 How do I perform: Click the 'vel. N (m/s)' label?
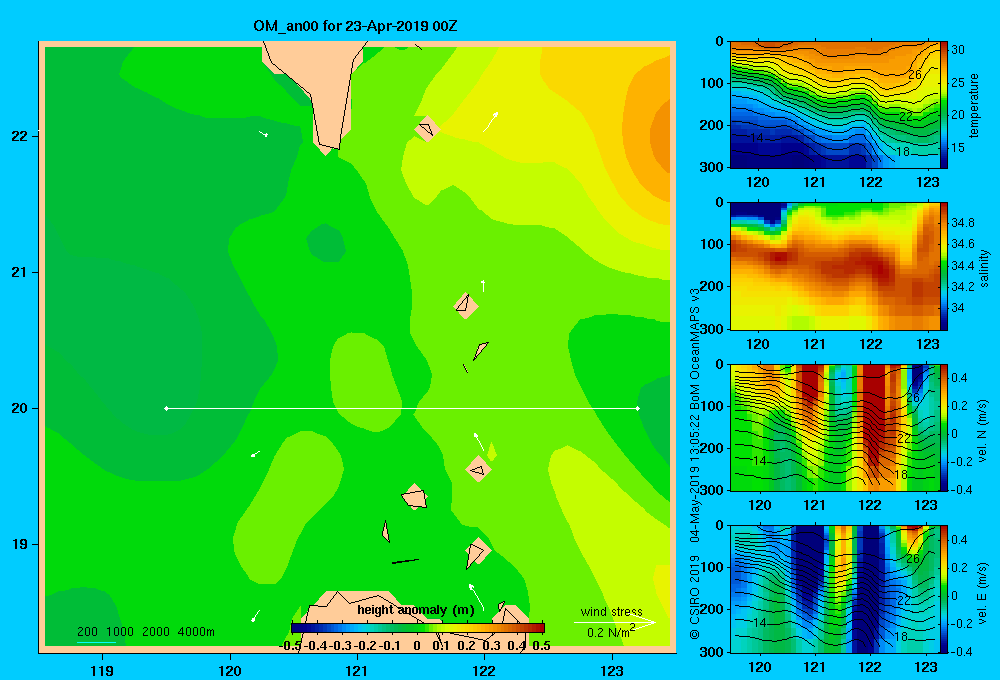tap(982, 431)
